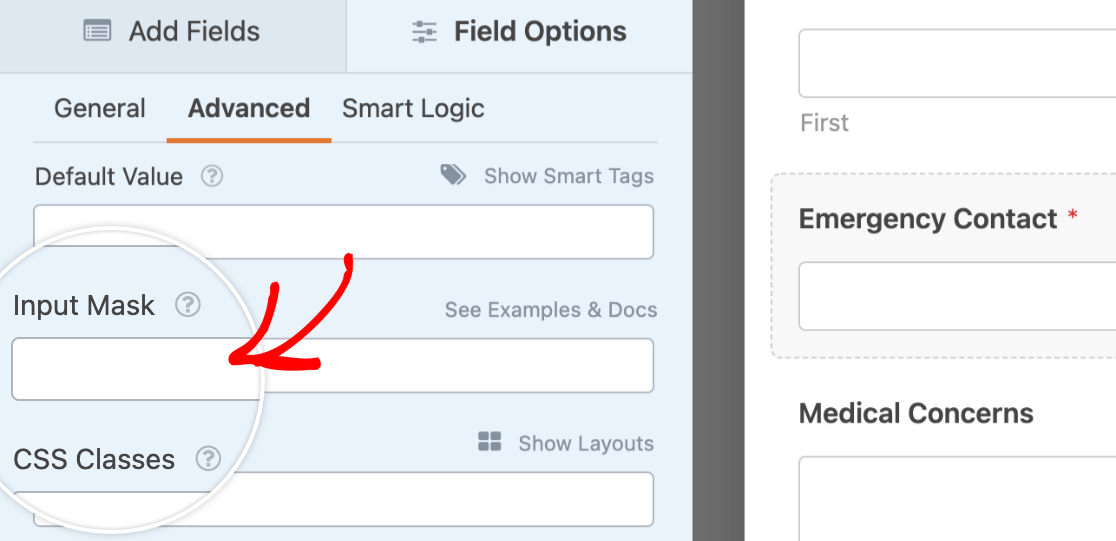
Task: Focus the Default Value text field
Action: 343,232
